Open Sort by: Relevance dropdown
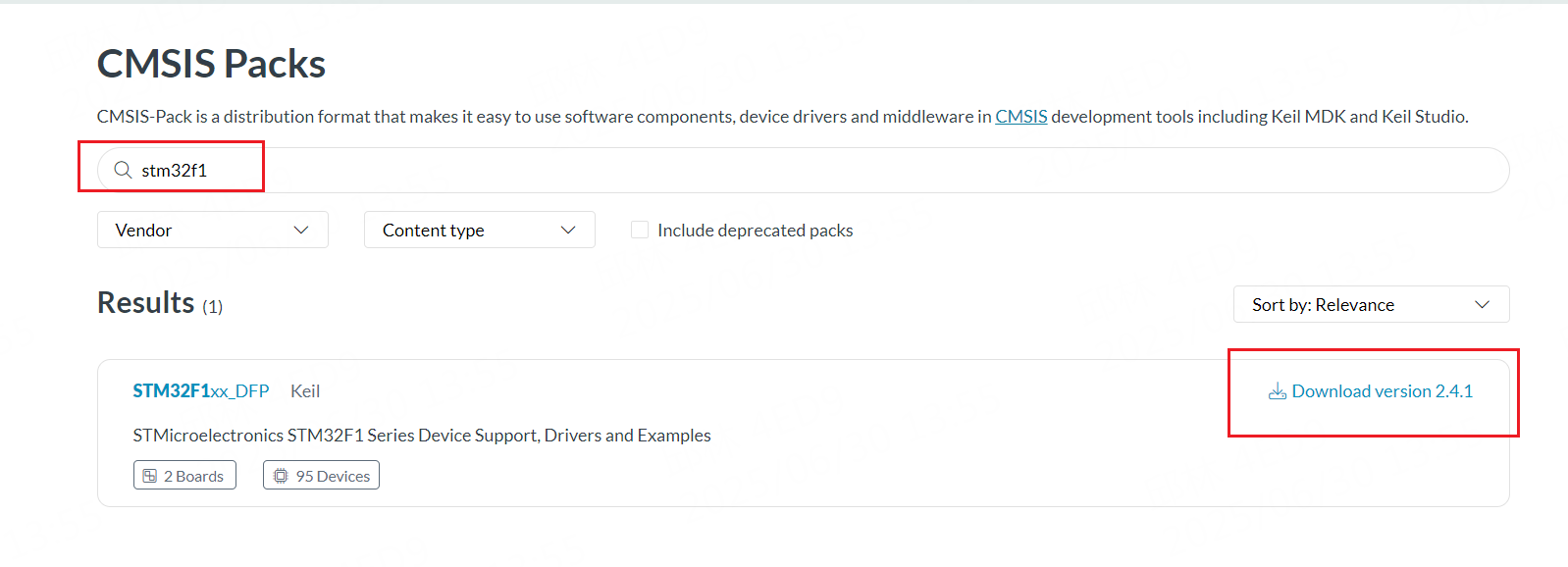The image size is (1568, 567). tap(1371, 304)
